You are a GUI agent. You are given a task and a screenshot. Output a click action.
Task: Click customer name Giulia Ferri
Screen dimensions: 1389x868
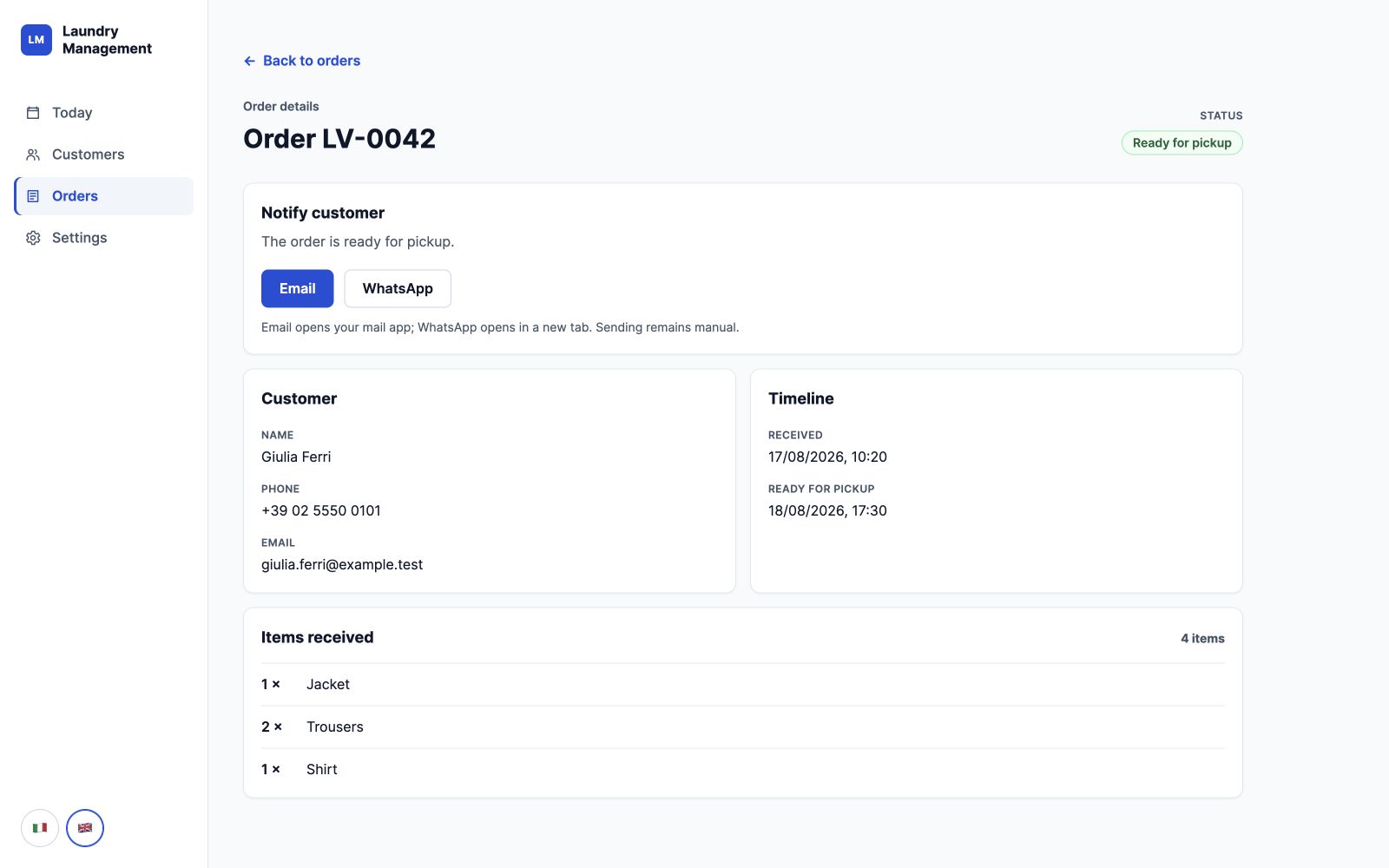[296, 457]
